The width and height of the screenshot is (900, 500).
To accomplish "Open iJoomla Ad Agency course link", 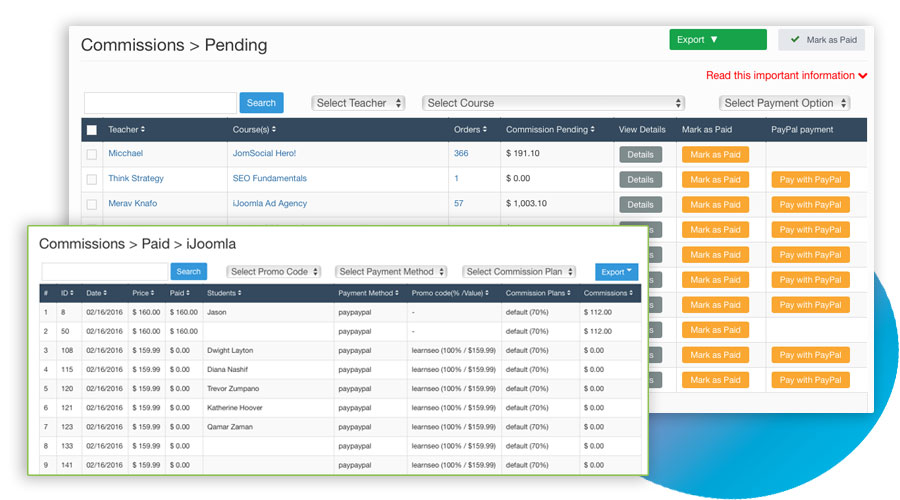I will 270,203.
